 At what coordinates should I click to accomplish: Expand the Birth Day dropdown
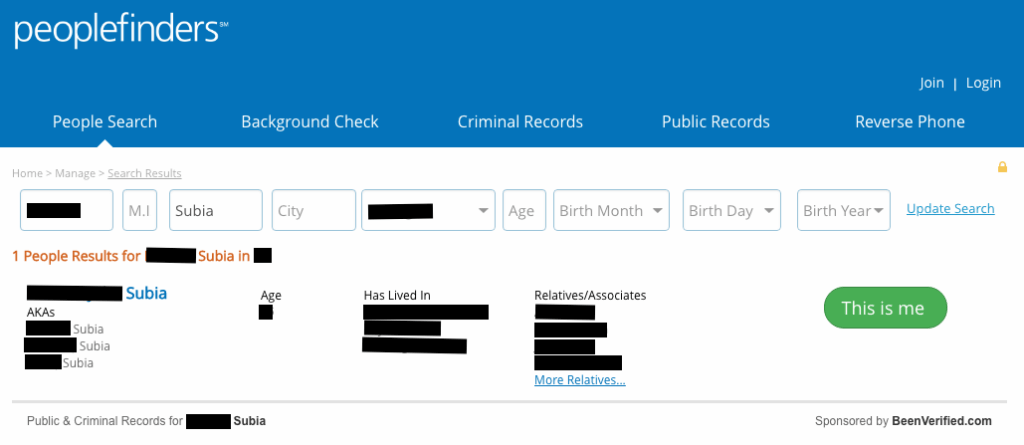(x=732, y=211)
